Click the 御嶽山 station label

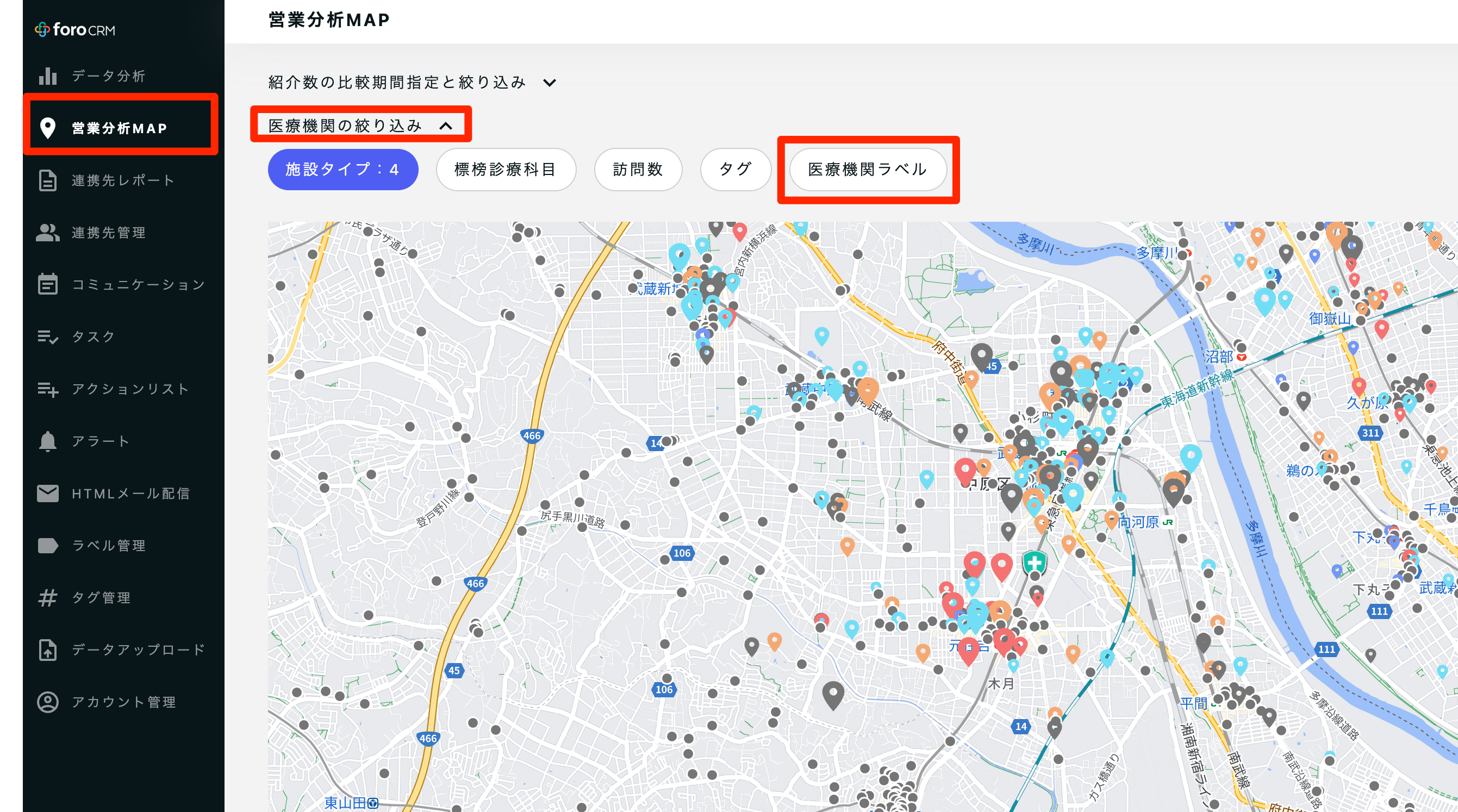click(x=1330, y=318)
